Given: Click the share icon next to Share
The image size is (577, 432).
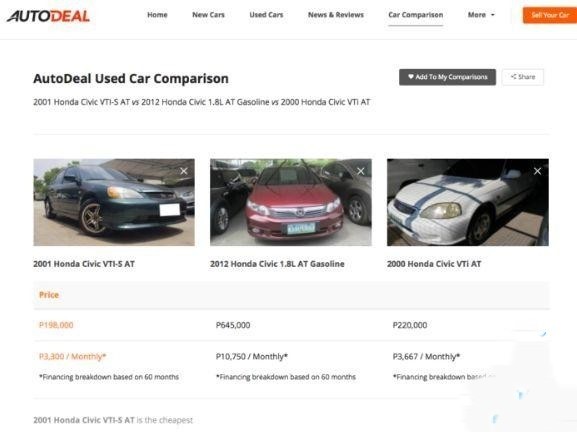Looking at the screenshot, I should pos(513,77).
